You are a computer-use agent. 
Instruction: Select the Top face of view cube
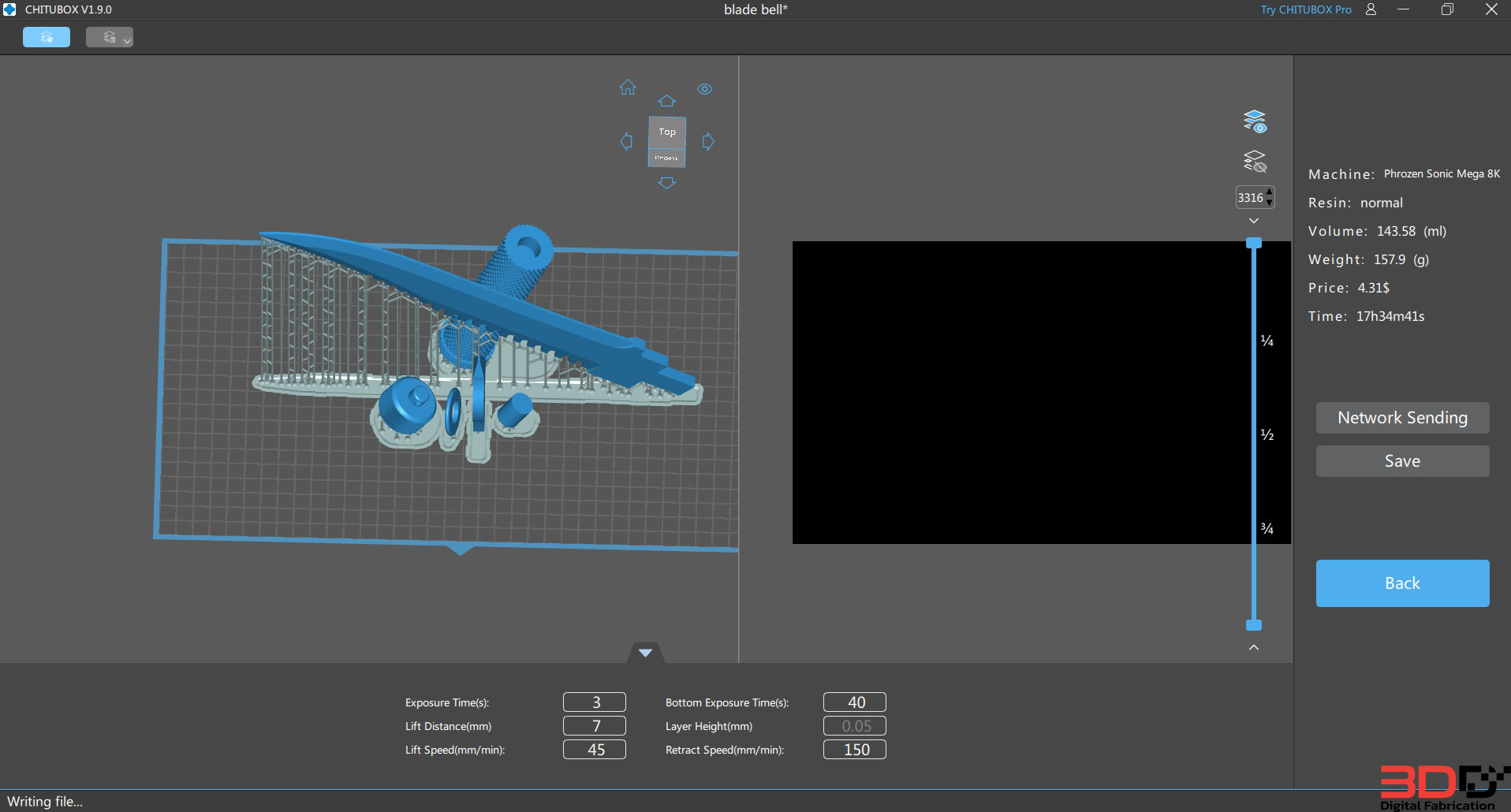click(667, 132)
